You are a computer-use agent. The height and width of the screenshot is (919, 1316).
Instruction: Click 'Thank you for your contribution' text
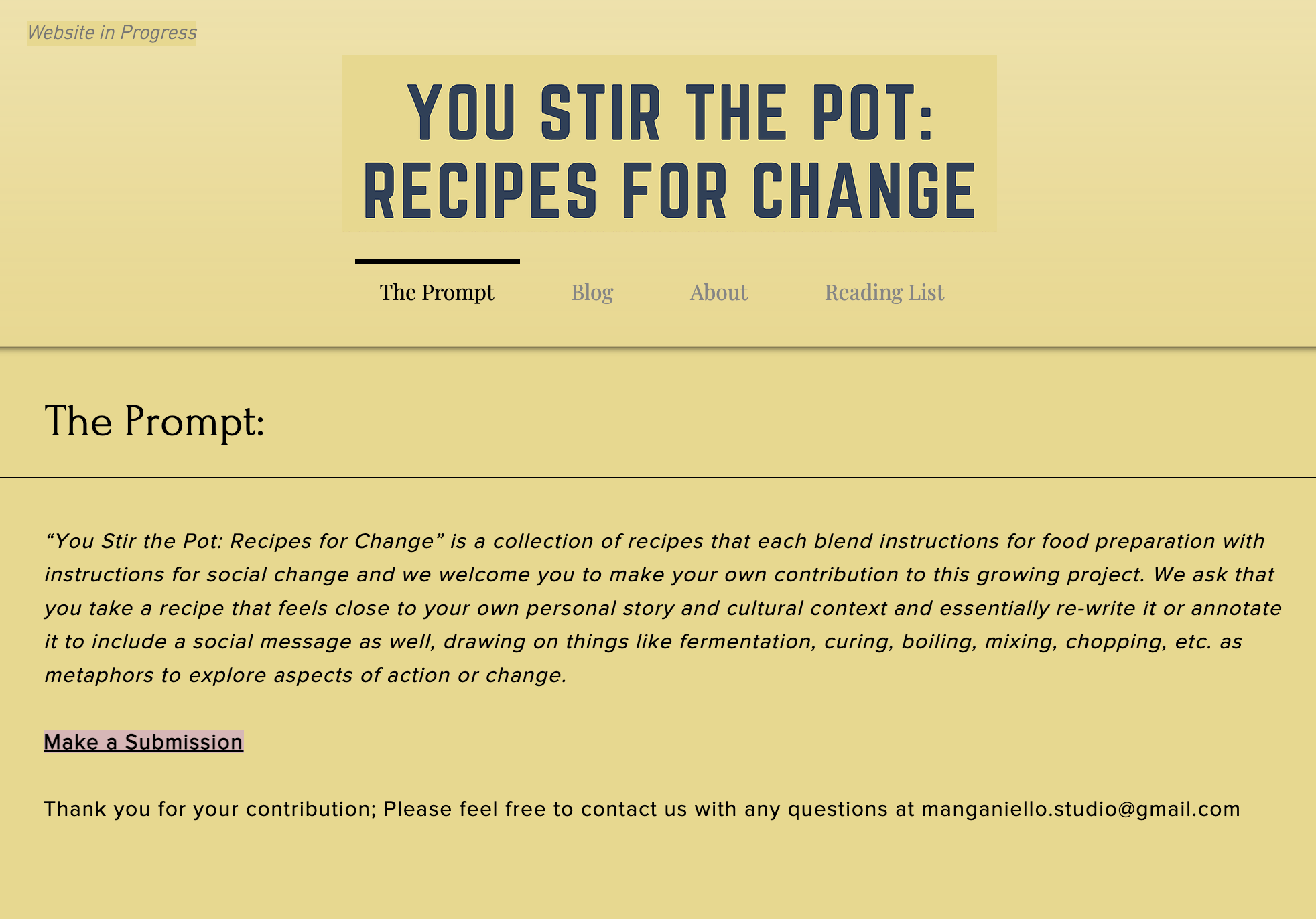[x=208, y=809]
